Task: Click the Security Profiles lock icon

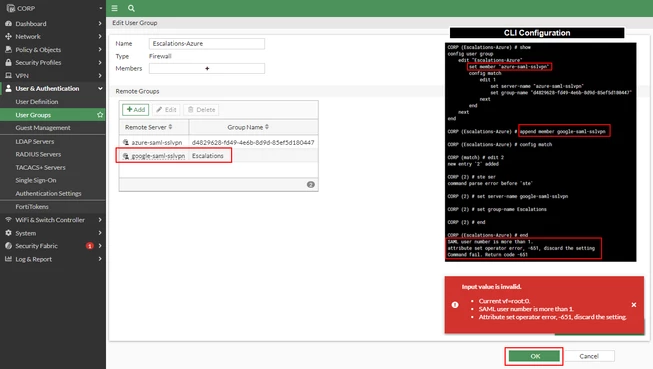Action: [x=8, y=62]
